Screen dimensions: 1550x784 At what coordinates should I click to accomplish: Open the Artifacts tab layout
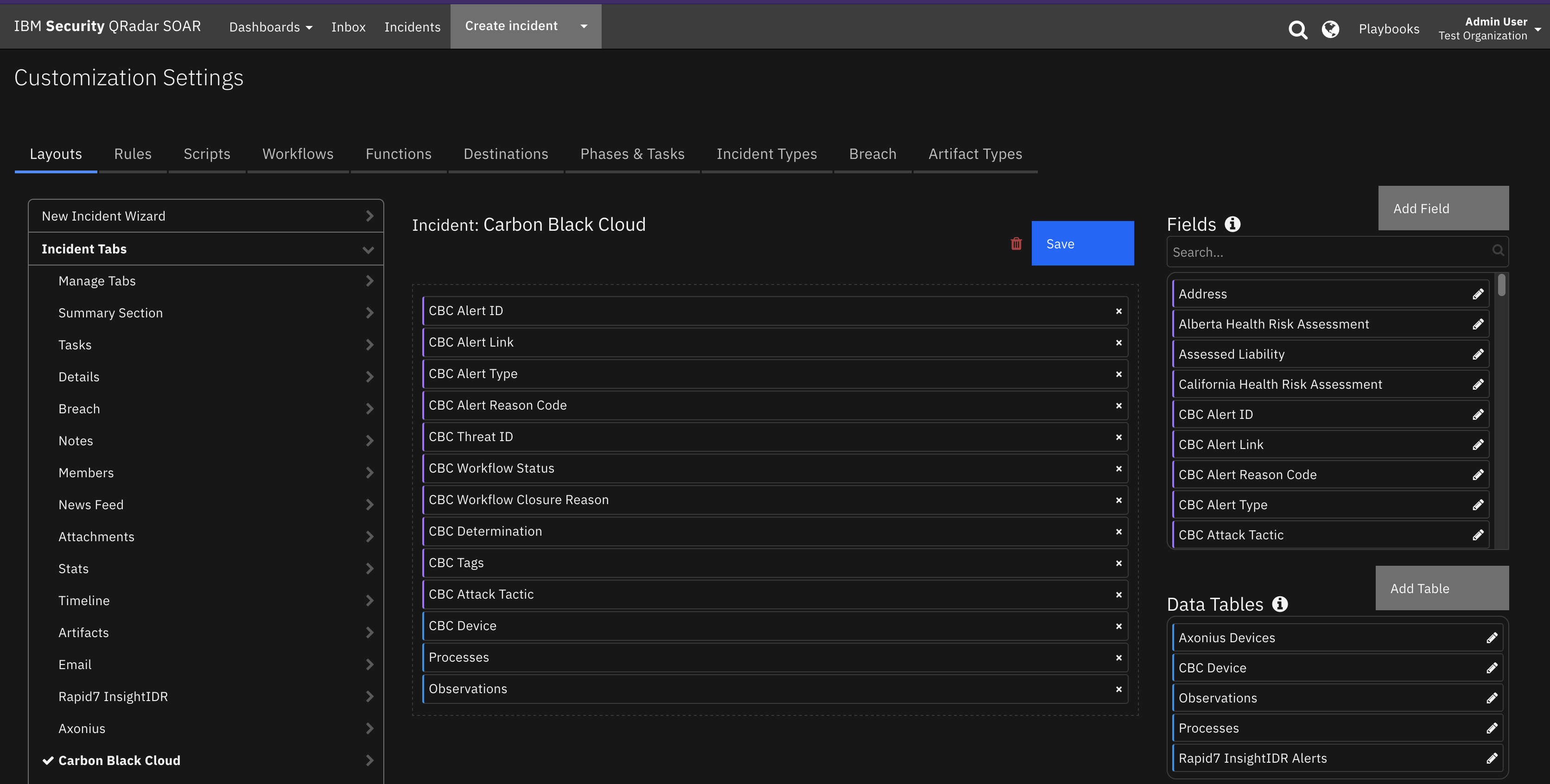206,632
